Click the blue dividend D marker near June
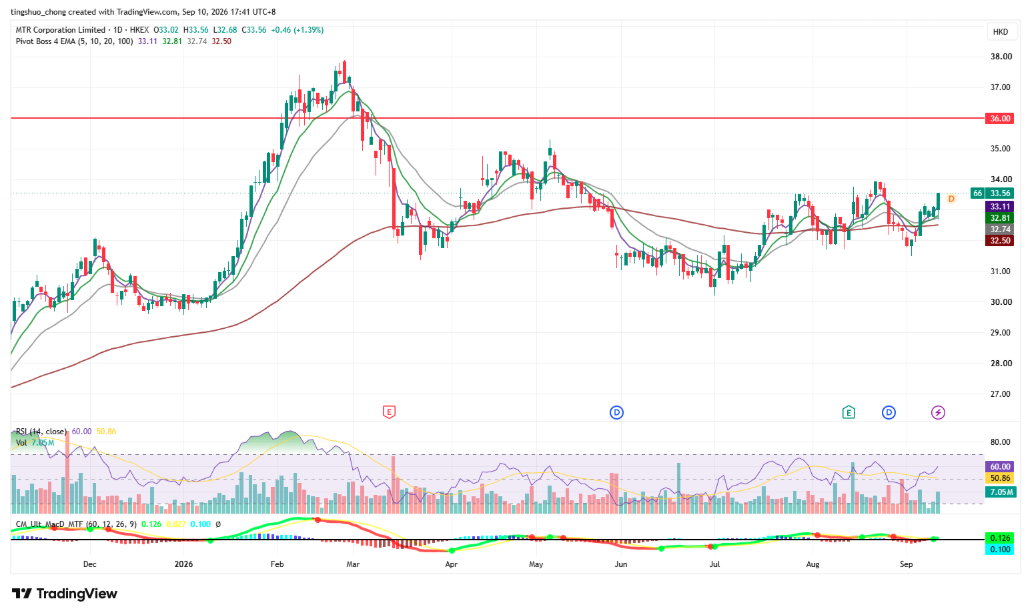The image size is (1029, 613). pos(616,412)
